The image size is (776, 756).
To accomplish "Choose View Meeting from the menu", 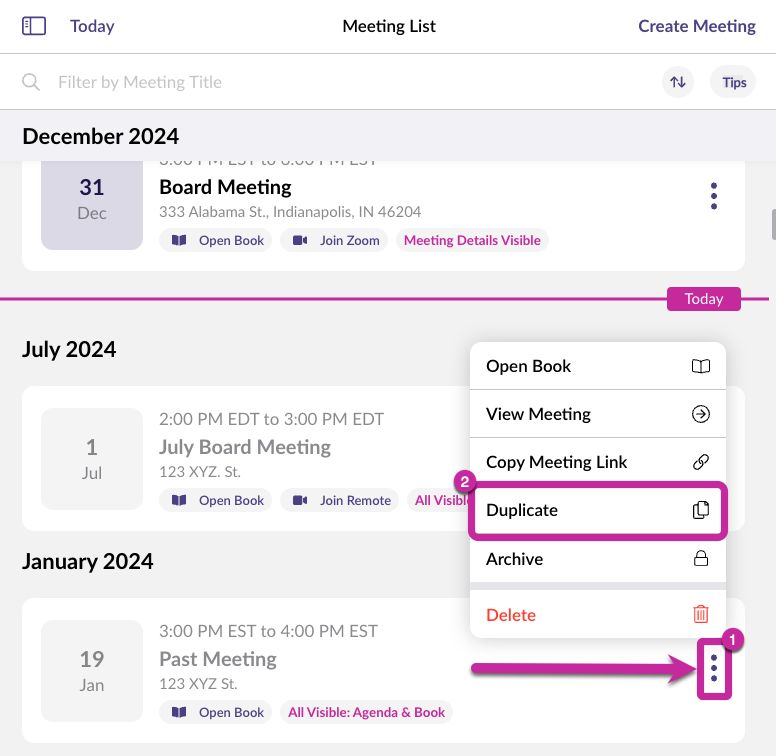I will tap(597, 414).
